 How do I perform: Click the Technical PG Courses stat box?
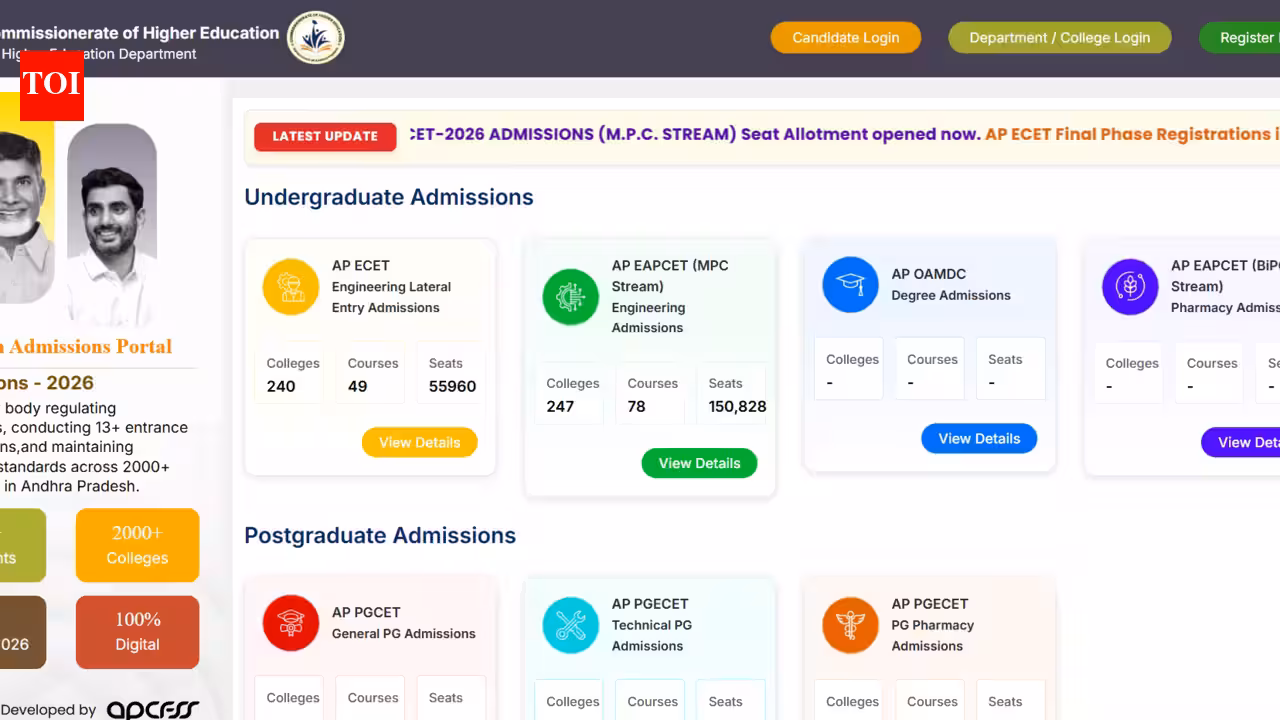[x=651, y=700]
